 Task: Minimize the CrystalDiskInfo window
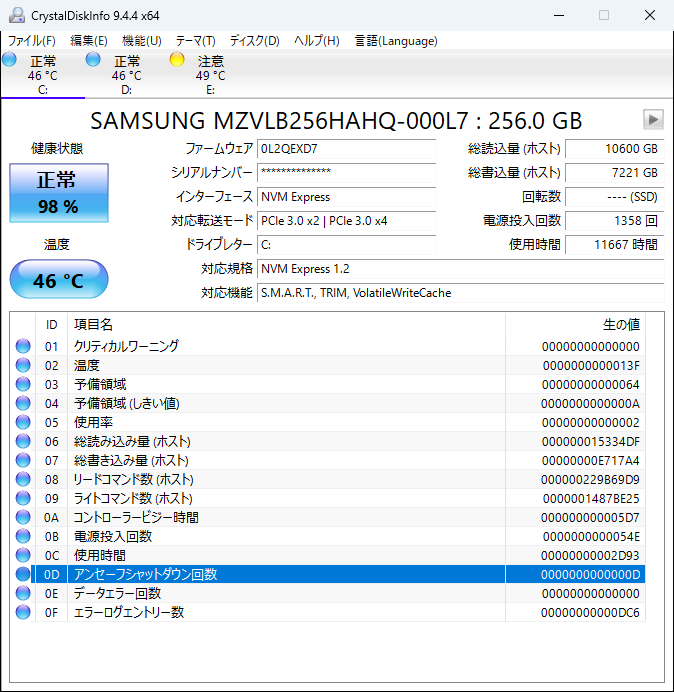(559, 15)
